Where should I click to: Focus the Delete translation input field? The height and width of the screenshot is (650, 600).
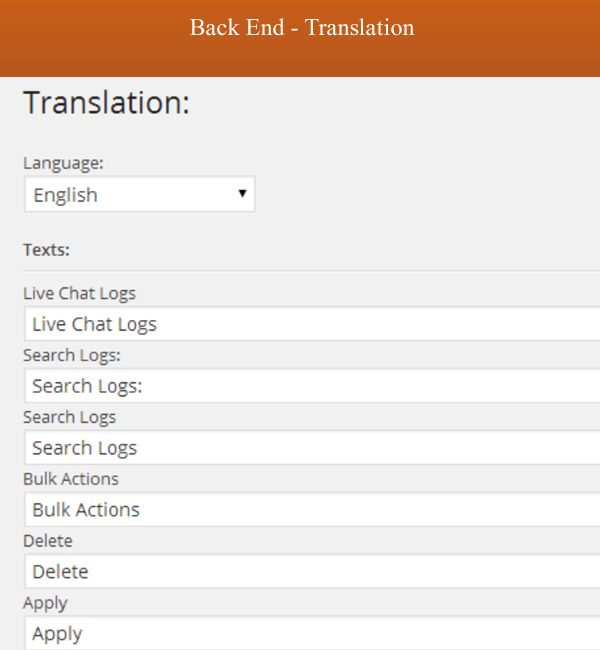(x=312, y=572)
